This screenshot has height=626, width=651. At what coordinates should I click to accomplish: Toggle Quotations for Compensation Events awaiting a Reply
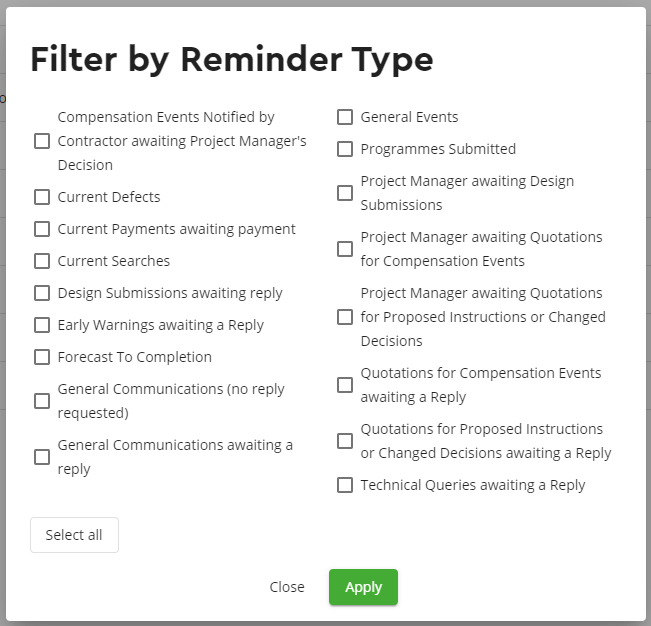(x=345, y=385)
